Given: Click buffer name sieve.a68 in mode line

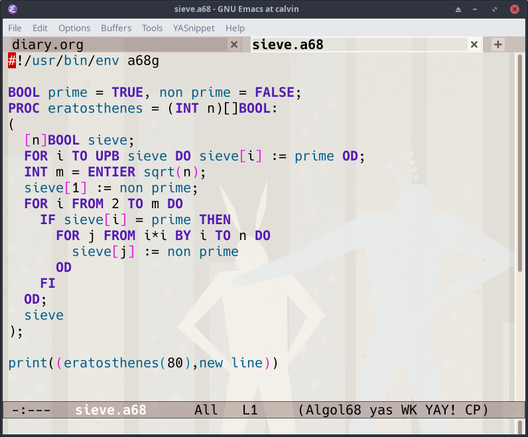Looking at the screenshot, I should pos(110,410).
